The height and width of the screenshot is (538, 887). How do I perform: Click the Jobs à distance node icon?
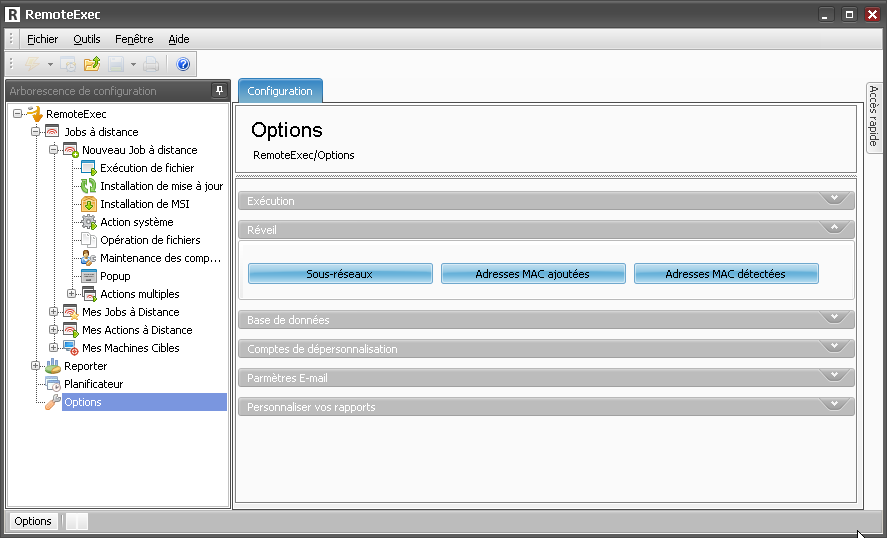click(x=52, y=132)
